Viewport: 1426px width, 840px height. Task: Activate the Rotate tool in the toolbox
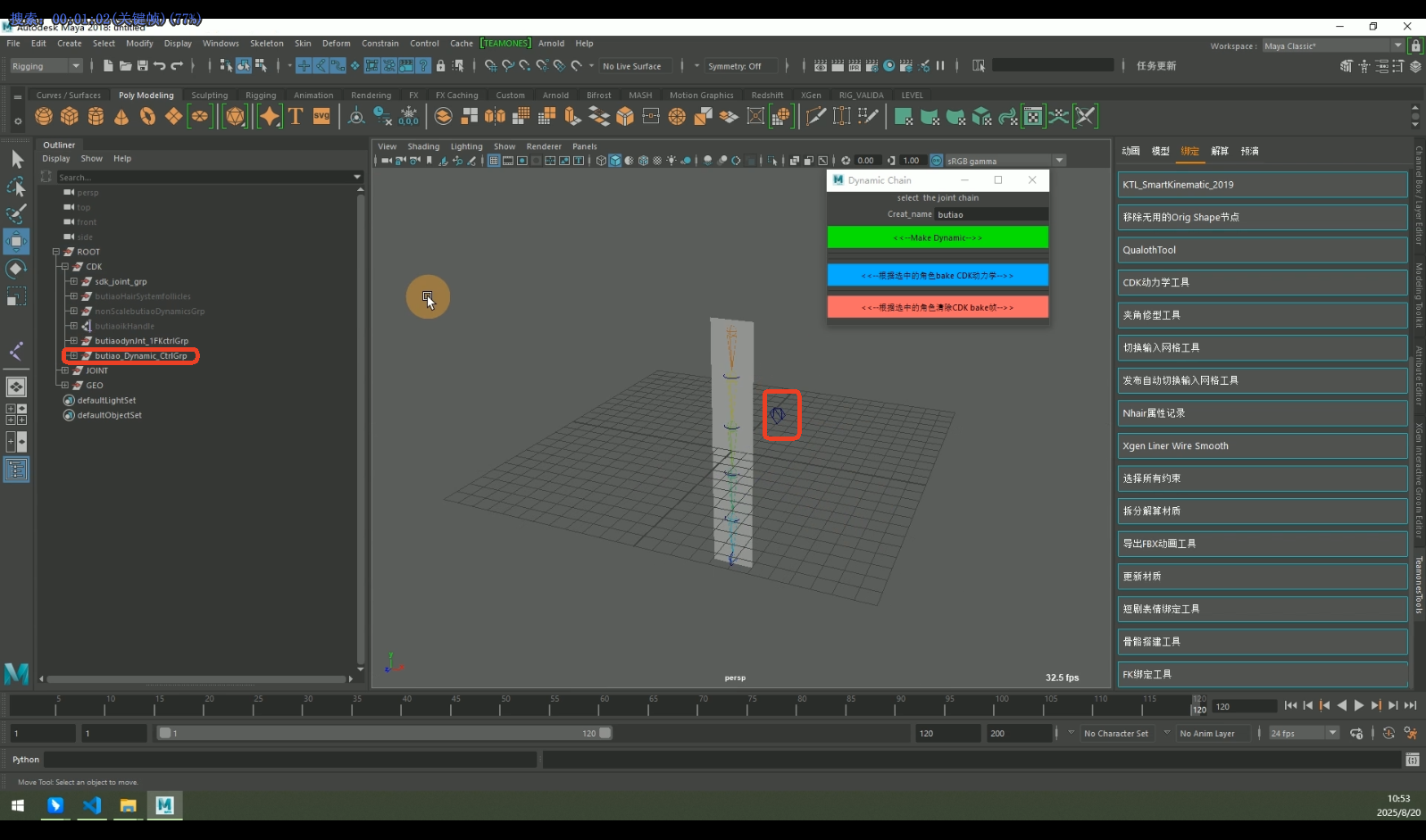(16, 269)
